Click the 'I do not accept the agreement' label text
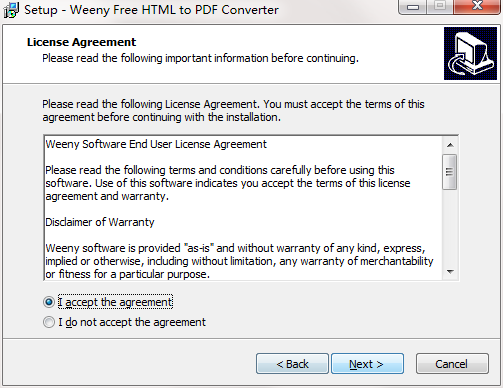The image size is (503, 388). (132, 322)
